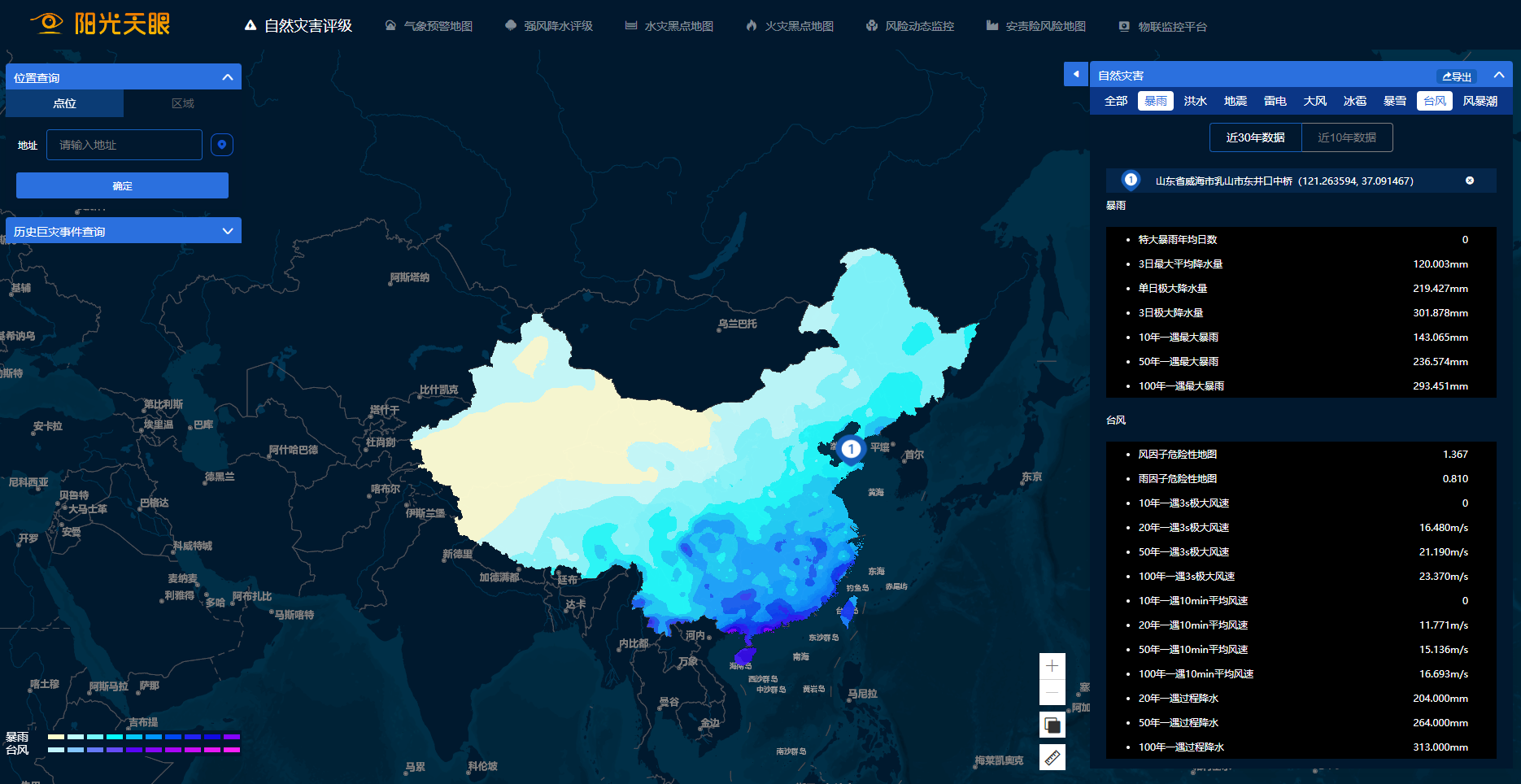
Task: Toggle the 地震 hazard filter
Action: [x=1236, y=101]
